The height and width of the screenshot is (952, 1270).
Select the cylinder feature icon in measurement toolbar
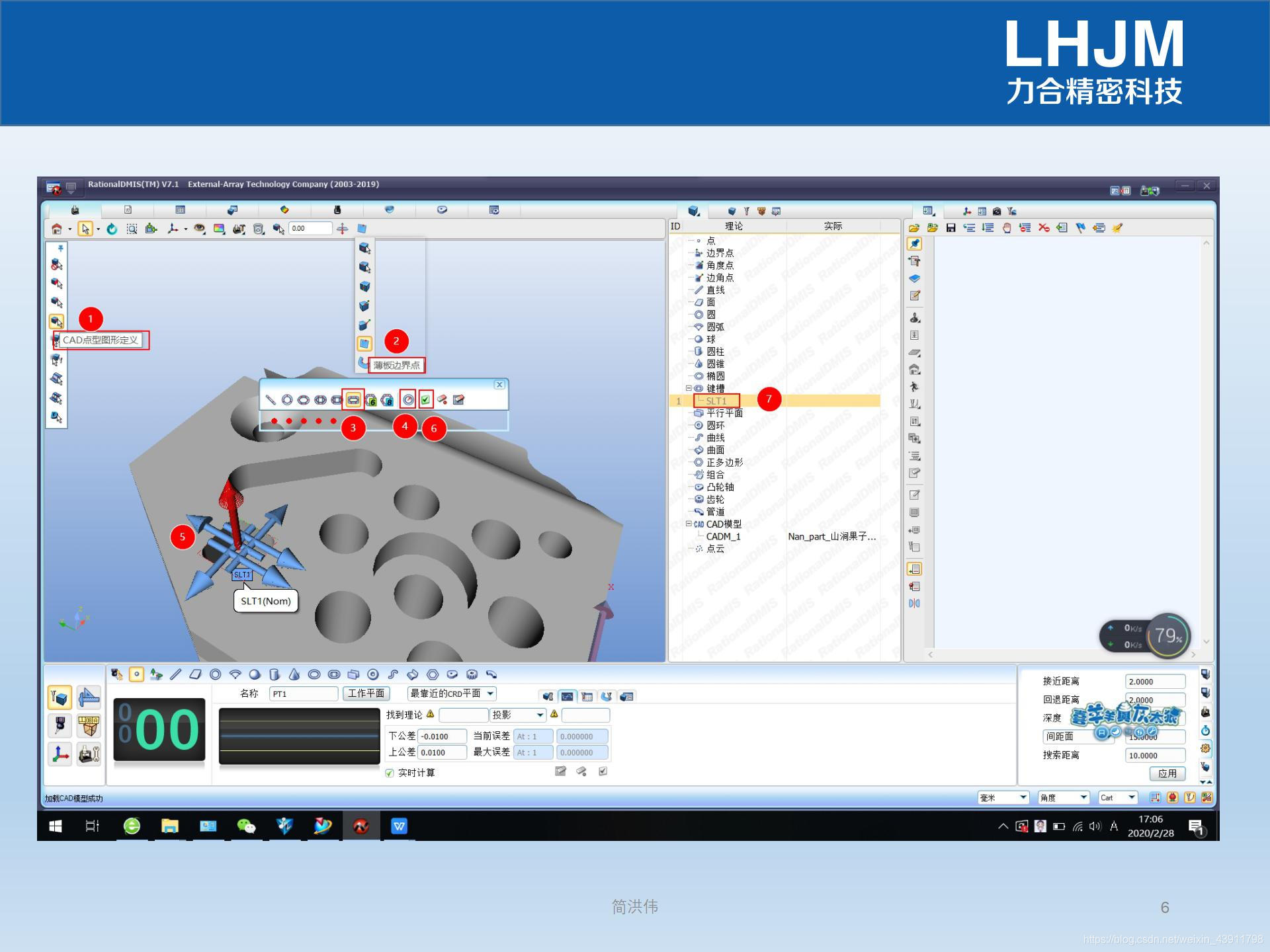(275, 674)
